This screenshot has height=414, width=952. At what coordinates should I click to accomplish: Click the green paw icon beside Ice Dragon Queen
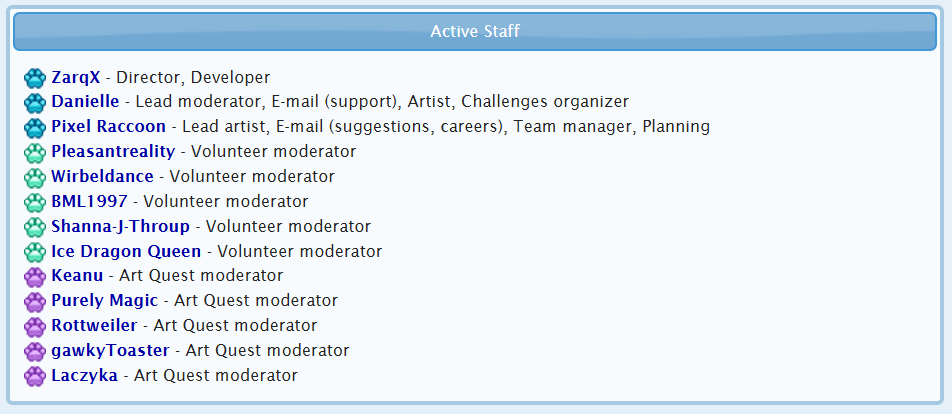click(x=35, y=253)
